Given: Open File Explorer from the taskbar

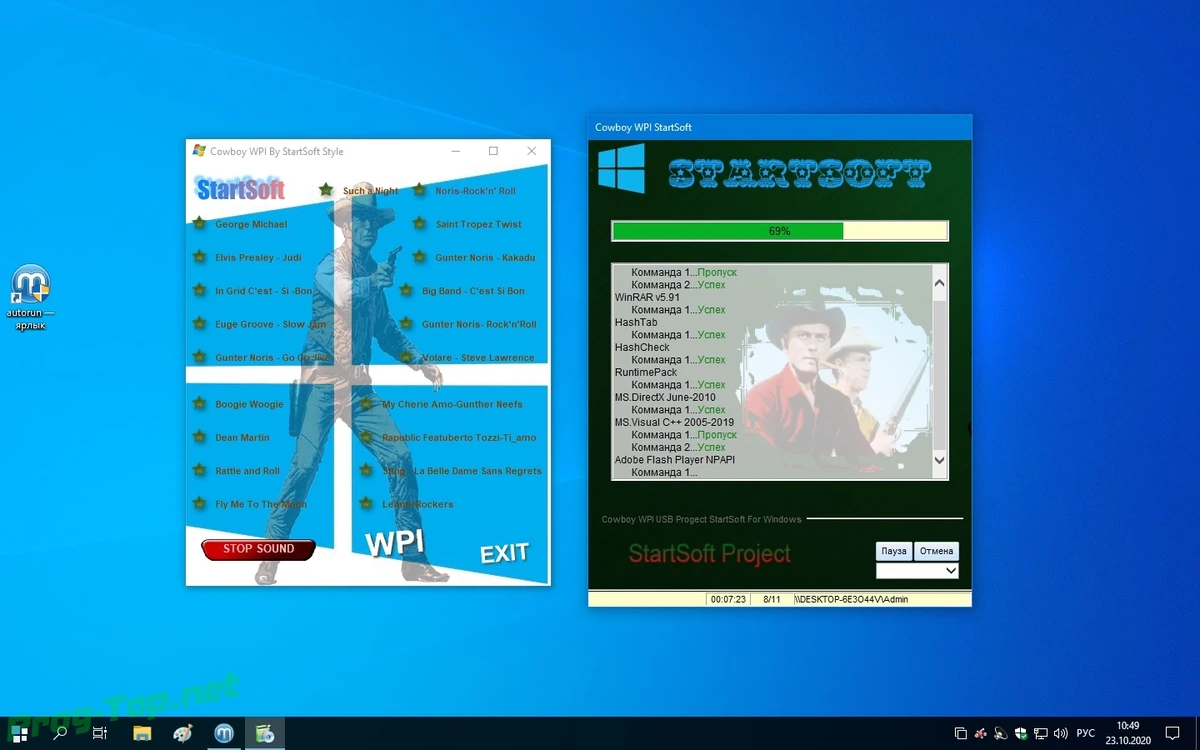Looking at the screenshot, I should point(142,733).
